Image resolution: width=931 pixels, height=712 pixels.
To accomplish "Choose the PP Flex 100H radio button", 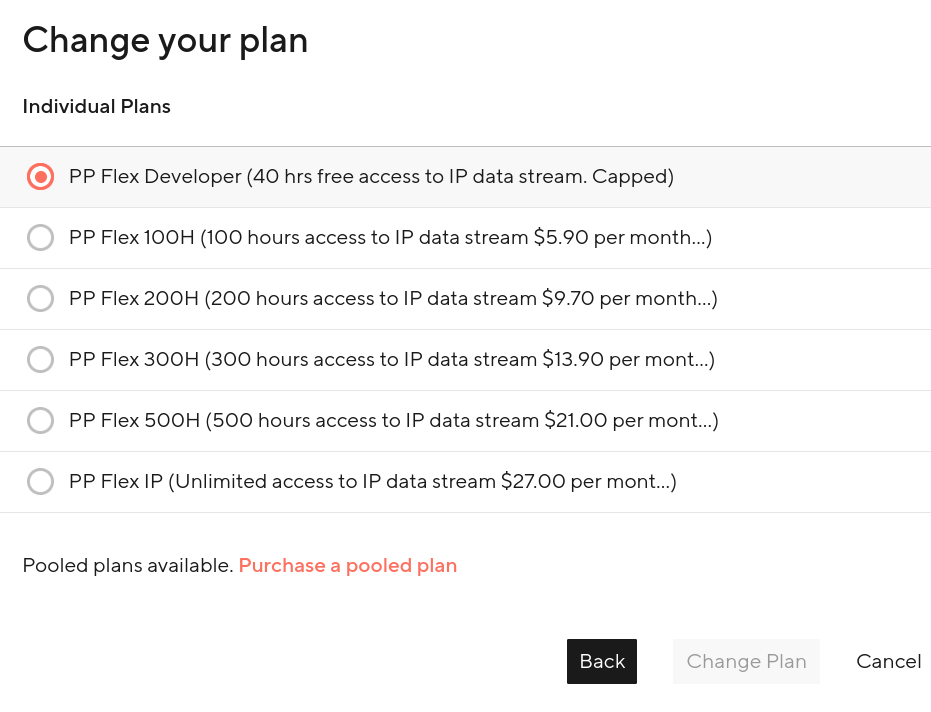I will point(40,238).
